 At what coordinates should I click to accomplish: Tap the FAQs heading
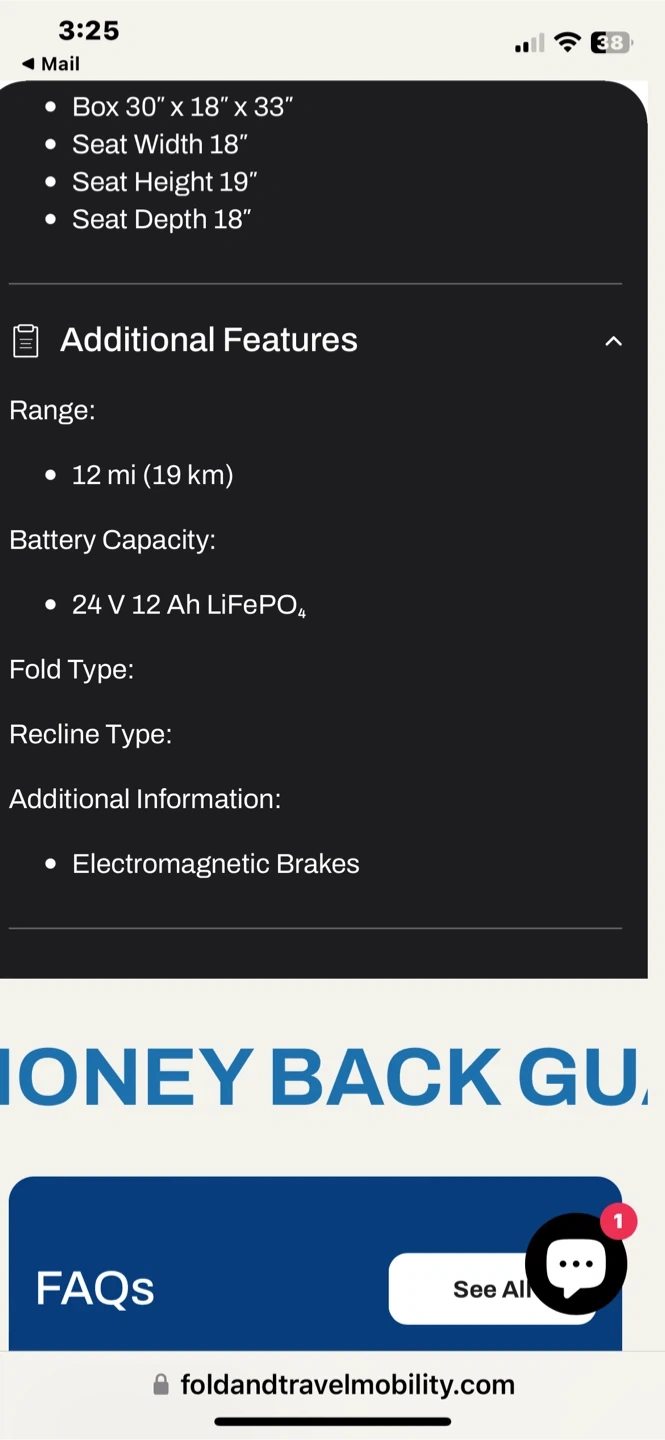click(95, 1288)
